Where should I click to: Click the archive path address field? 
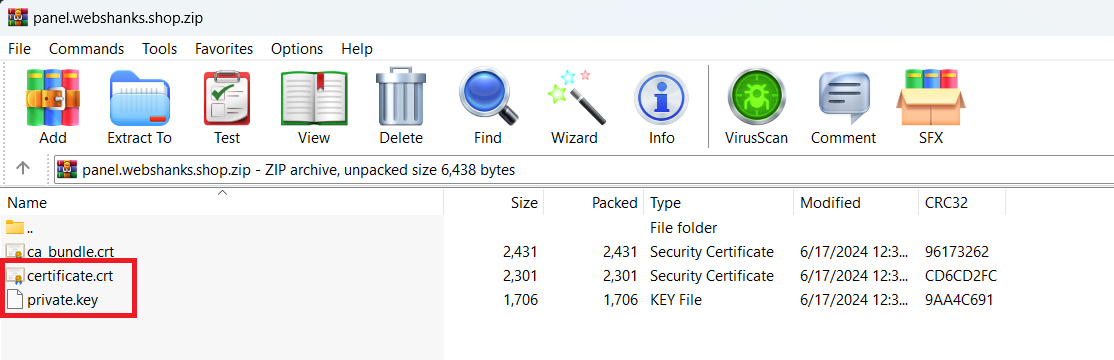[x=583, y=170]
